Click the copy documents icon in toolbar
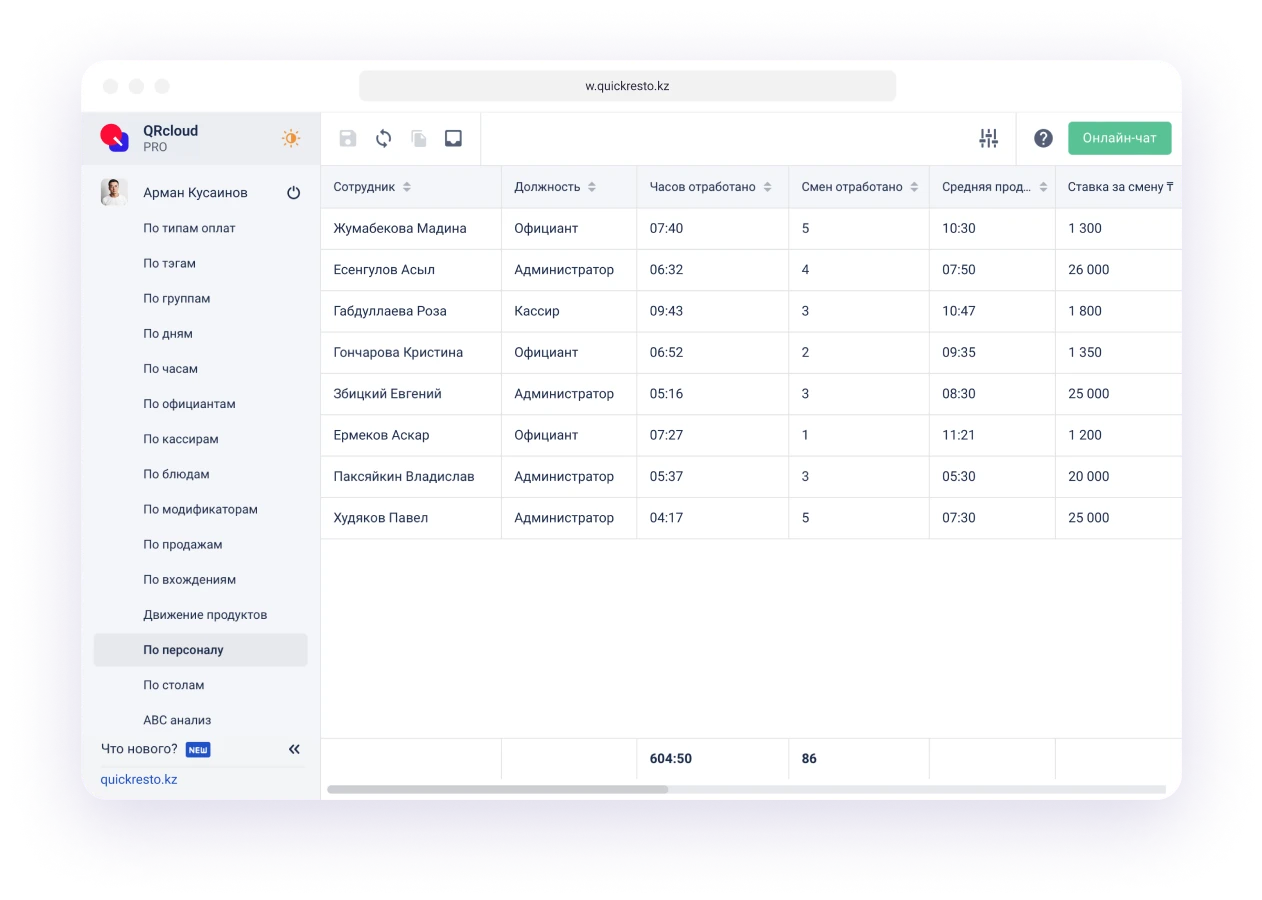 [x=419, y=139]
